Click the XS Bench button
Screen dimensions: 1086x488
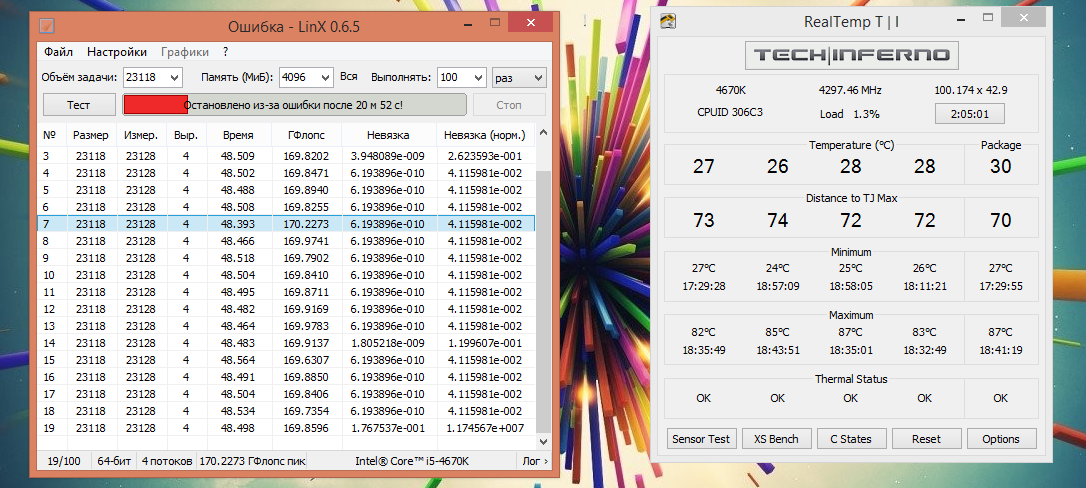(x=776, y=439)
